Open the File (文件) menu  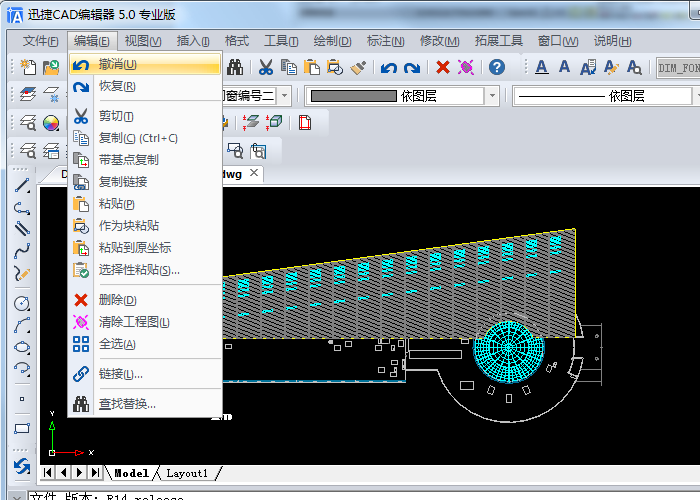tap(40, 41)
